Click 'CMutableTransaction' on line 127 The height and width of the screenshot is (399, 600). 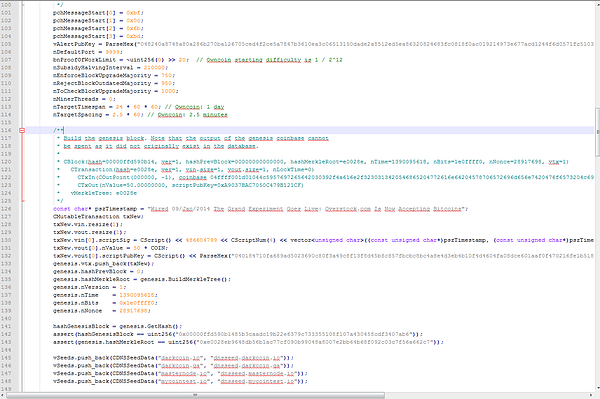tap(86, 217)
